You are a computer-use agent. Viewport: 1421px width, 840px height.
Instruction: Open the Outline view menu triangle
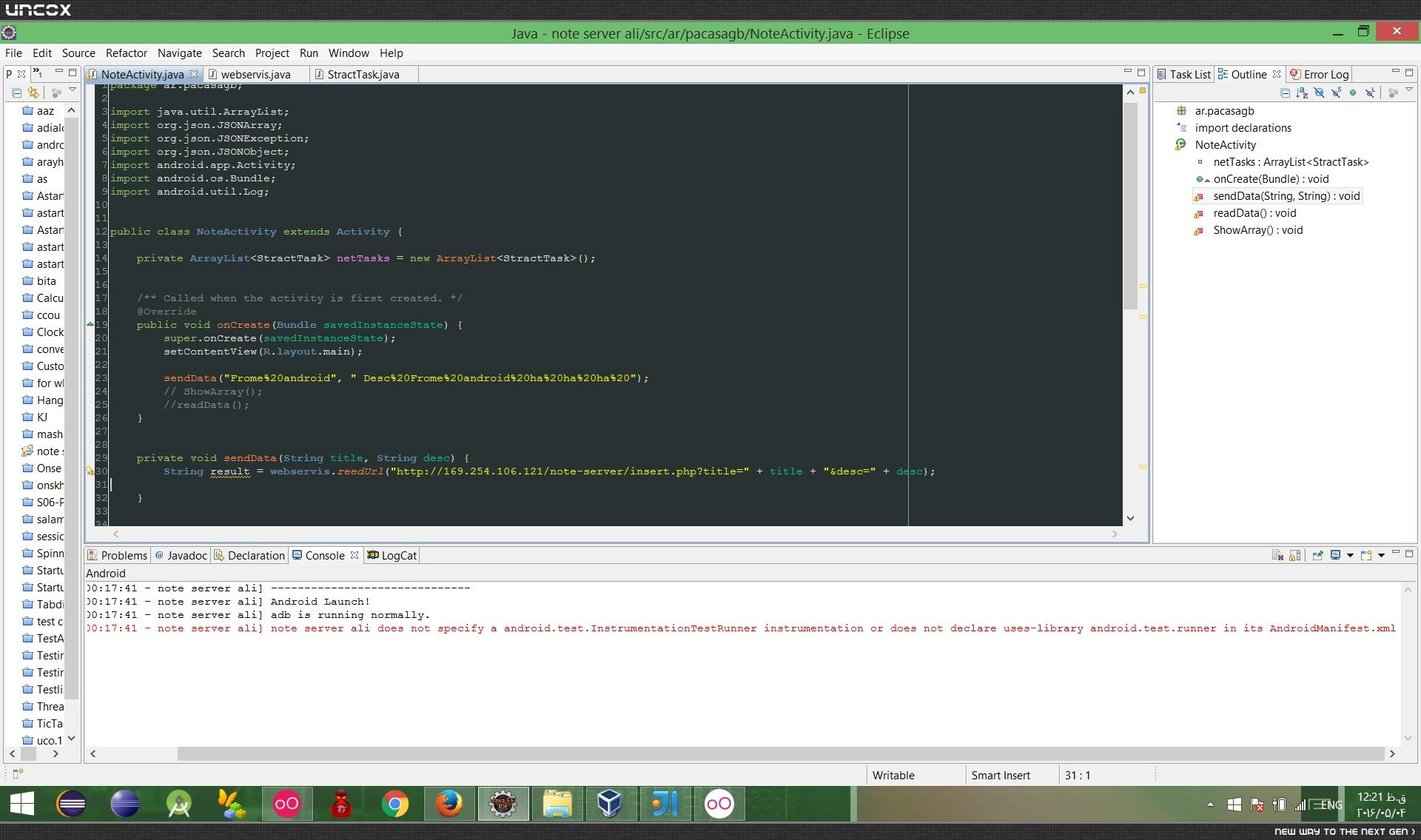pyautogui.click(x=1409, y=91)
